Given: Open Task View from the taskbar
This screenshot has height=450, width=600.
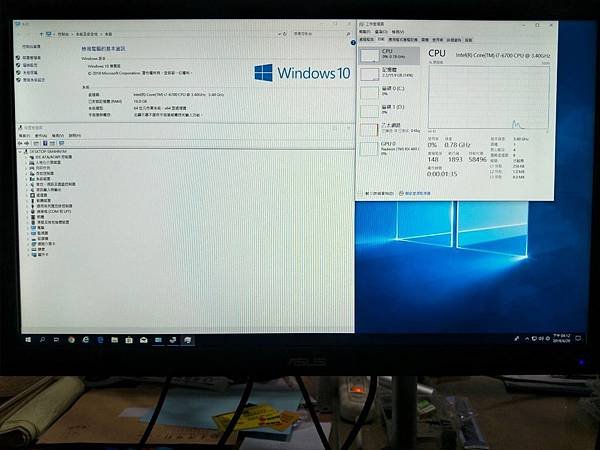Looking at the screenshot, I should 57,339.
